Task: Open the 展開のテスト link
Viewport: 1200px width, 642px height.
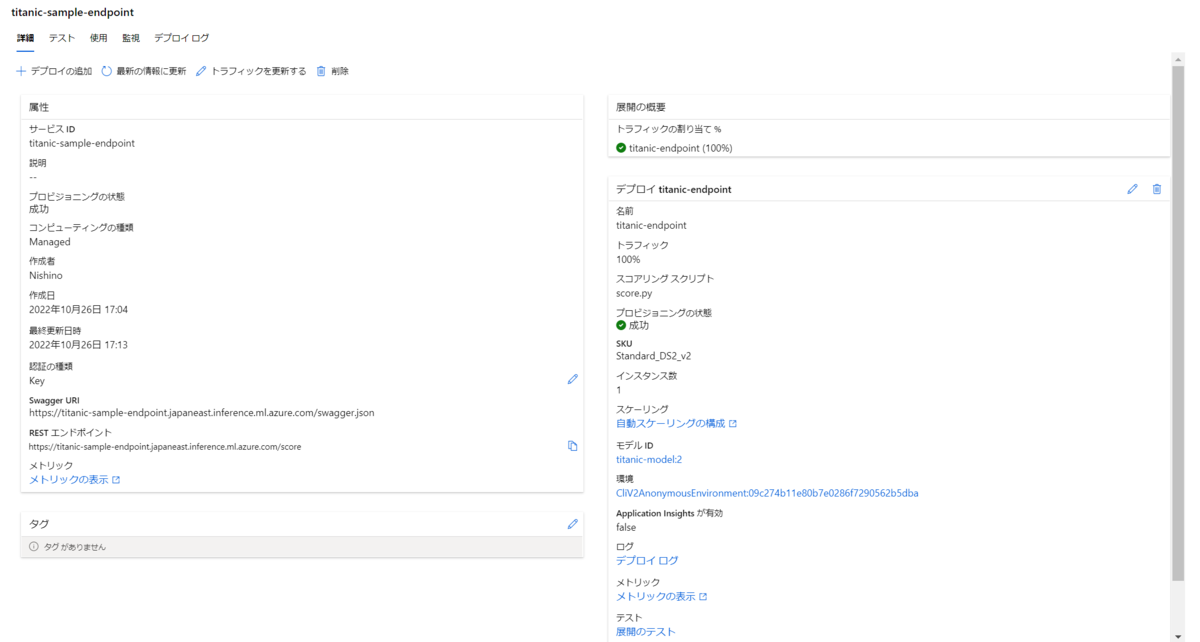Action: (x=646, y=632)
